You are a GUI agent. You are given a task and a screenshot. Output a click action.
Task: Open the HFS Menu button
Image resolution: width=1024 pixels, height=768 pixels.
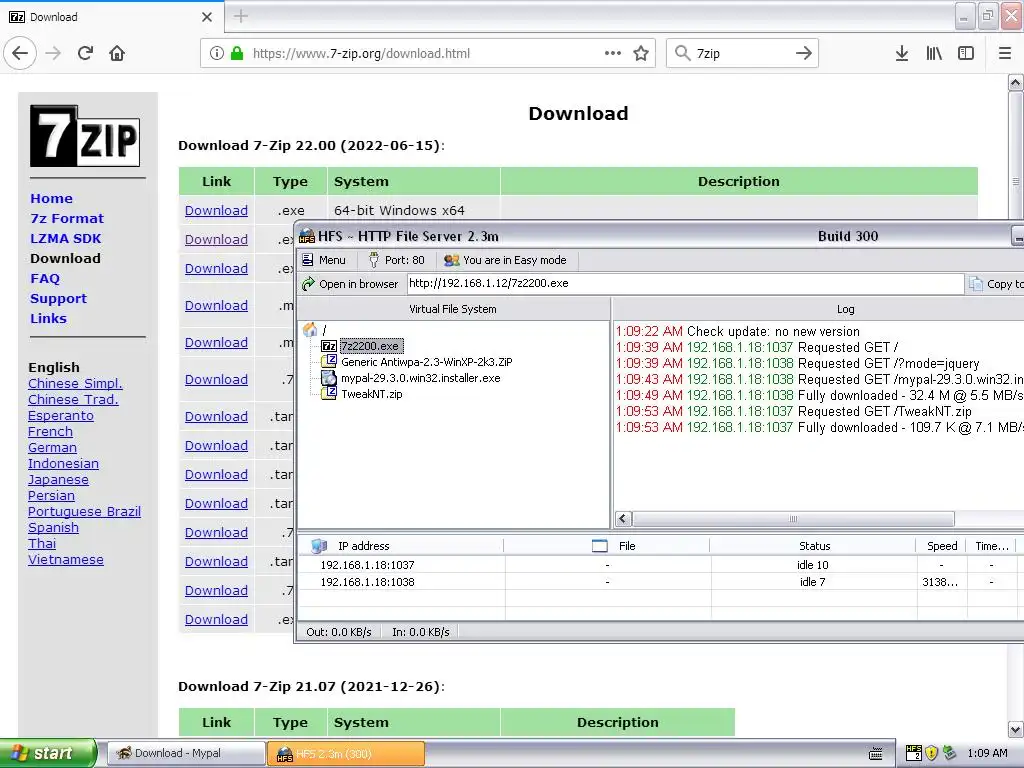click(x=324, y=260)
